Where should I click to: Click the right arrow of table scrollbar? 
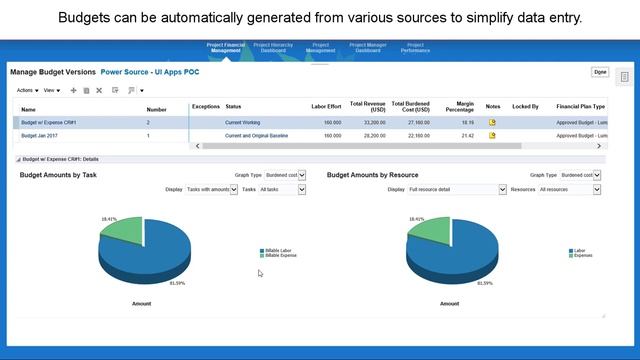click(x=599, y=146)
